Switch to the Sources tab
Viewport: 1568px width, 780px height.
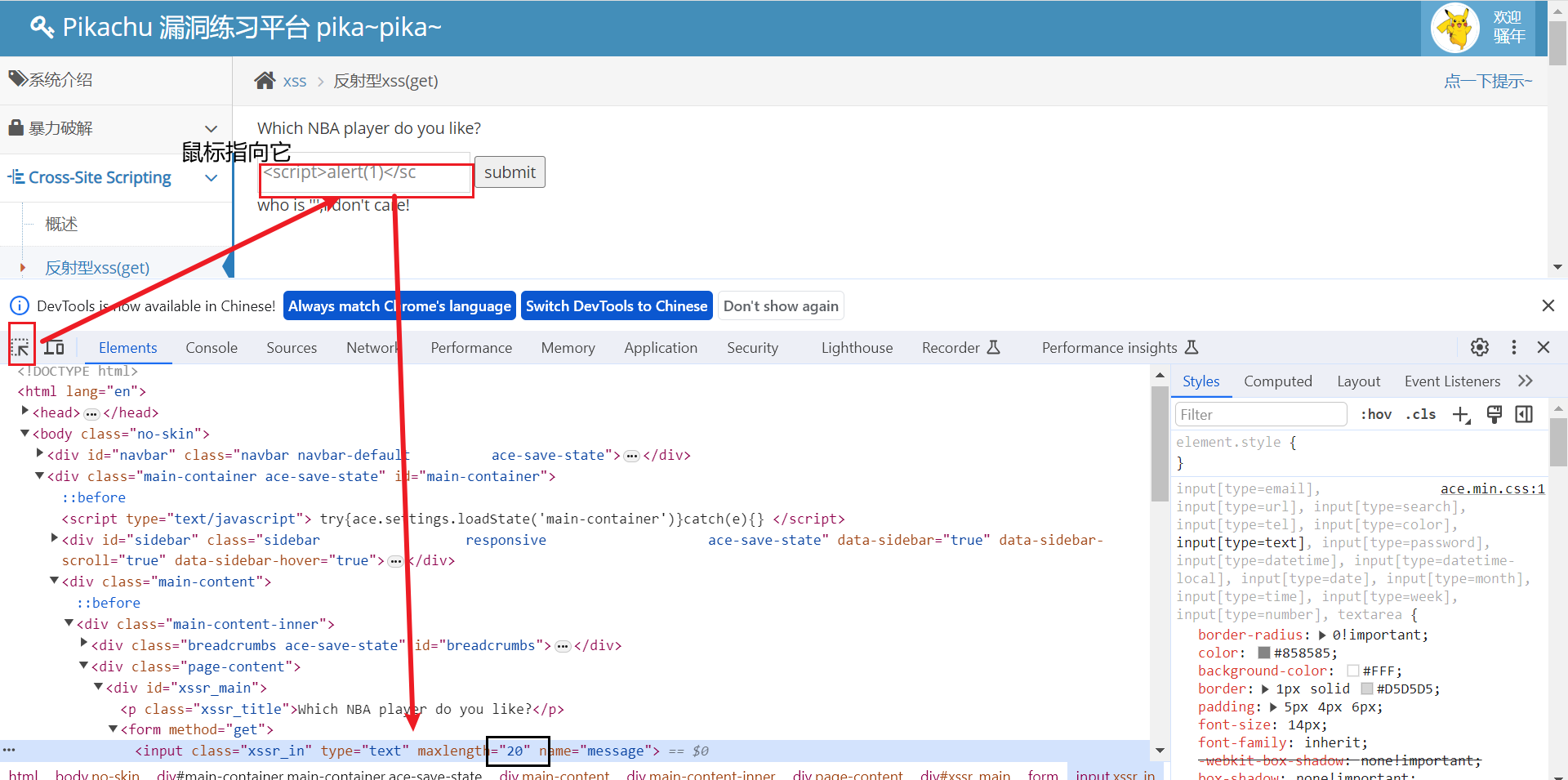[292, 348]
